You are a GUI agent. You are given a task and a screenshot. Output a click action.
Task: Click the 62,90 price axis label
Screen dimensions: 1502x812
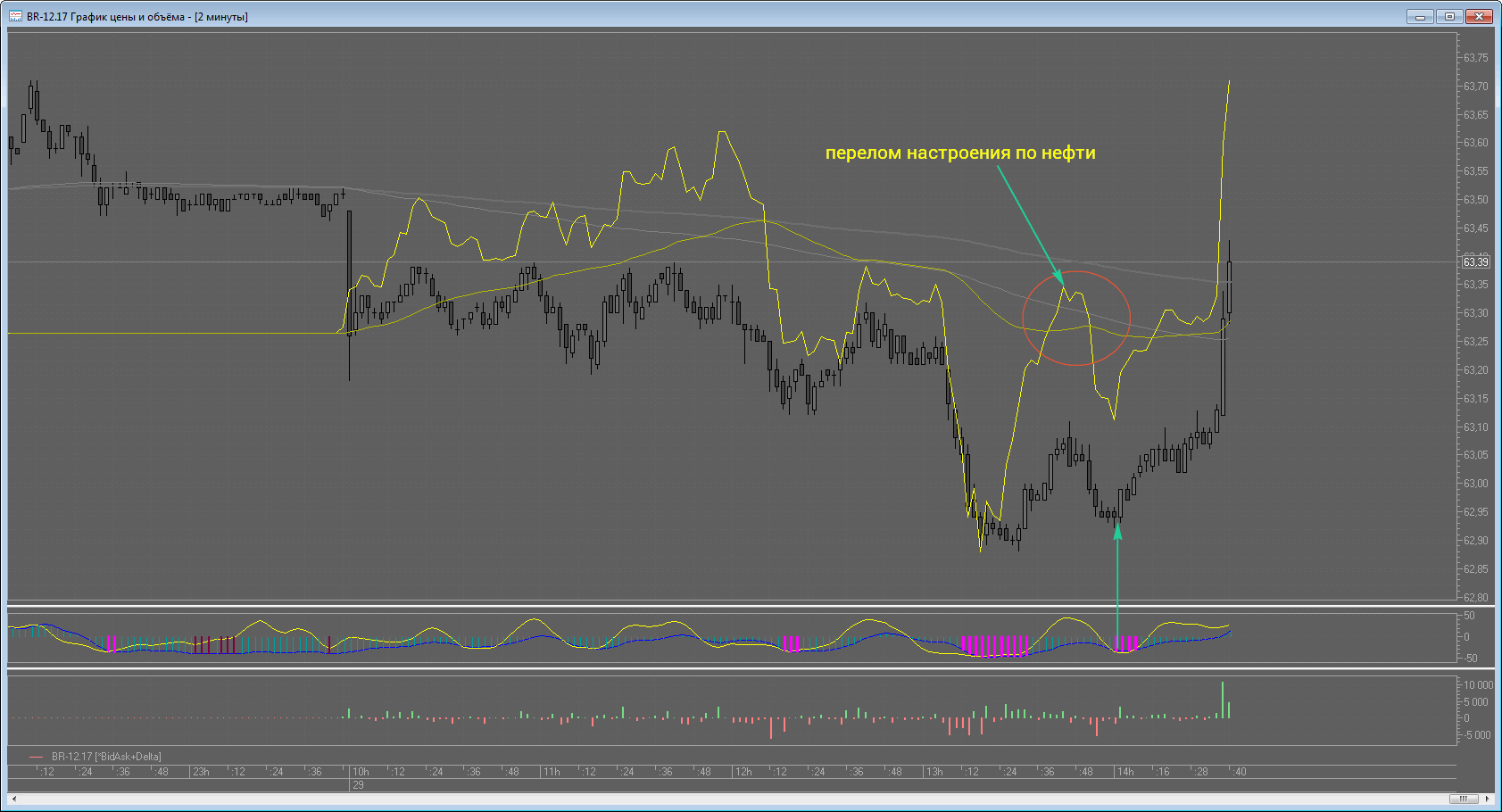coord(1476,541)
